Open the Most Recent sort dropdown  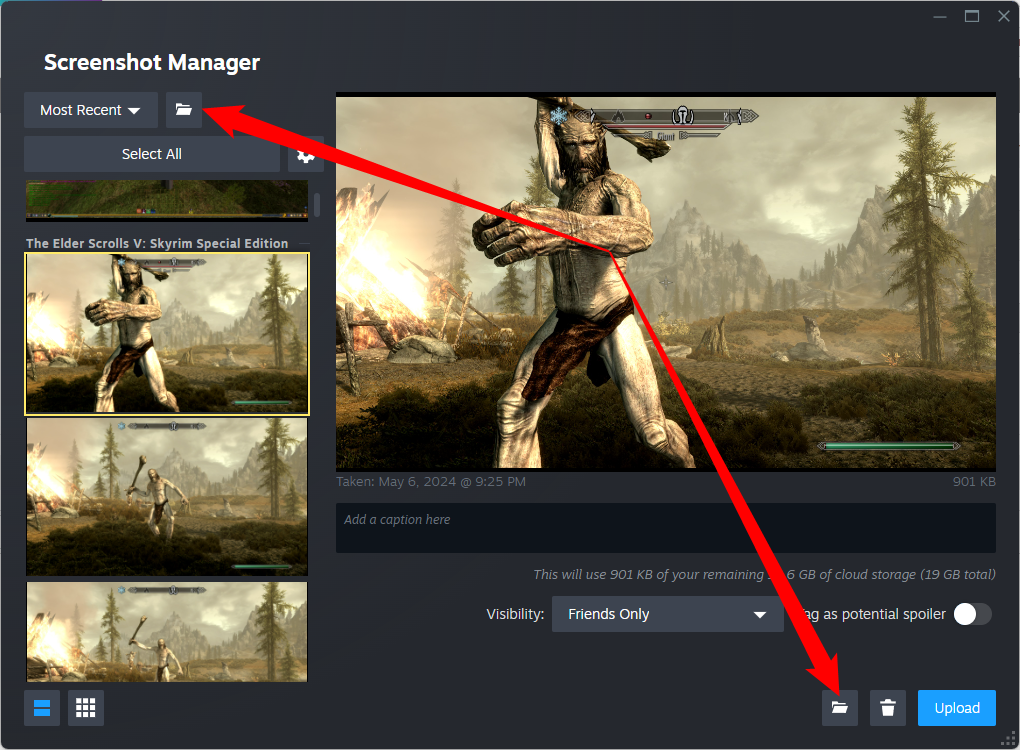click(x=90, y=110)
